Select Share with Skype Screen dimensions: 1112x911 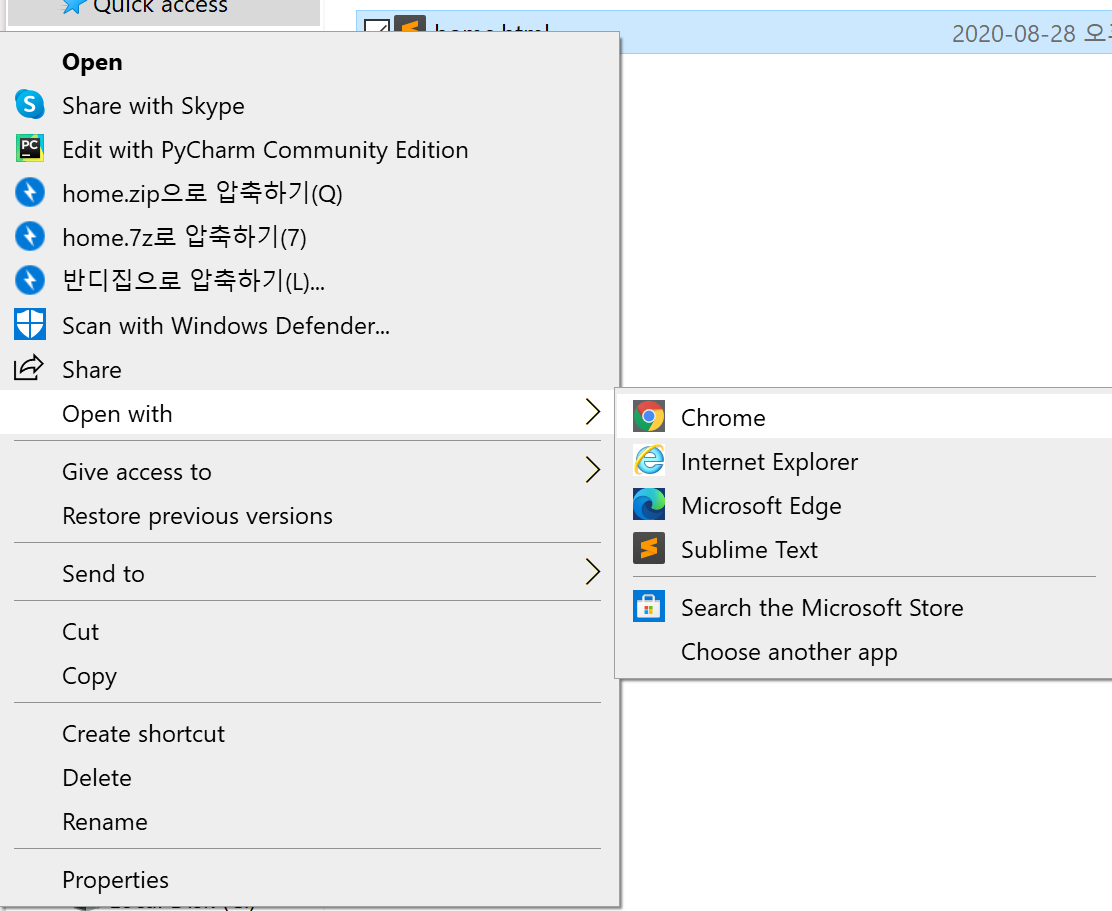(x=309, y=106)
